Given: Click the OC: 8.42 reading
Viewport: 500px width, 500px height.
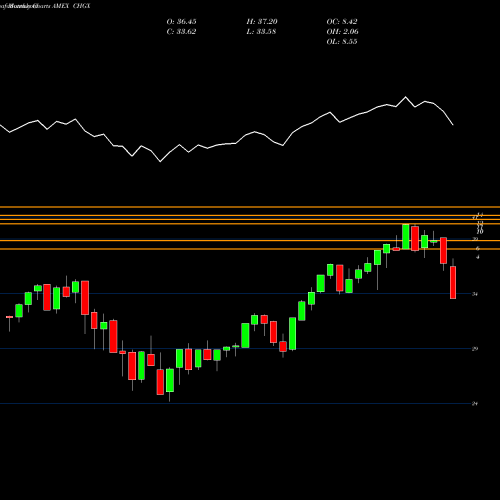Looking at the screenshot, I should point(342,22).
